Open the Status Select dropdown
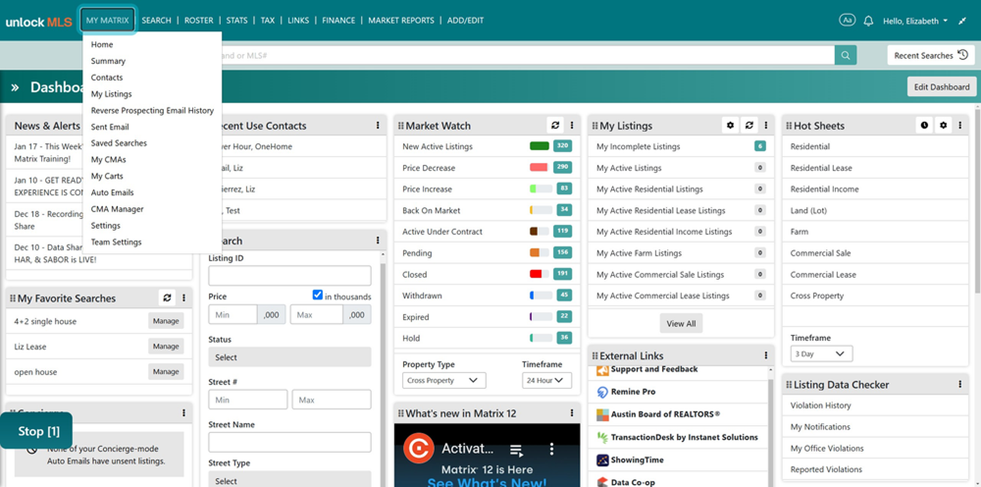The height and width of the screenshot is (487, 981). 290,357
